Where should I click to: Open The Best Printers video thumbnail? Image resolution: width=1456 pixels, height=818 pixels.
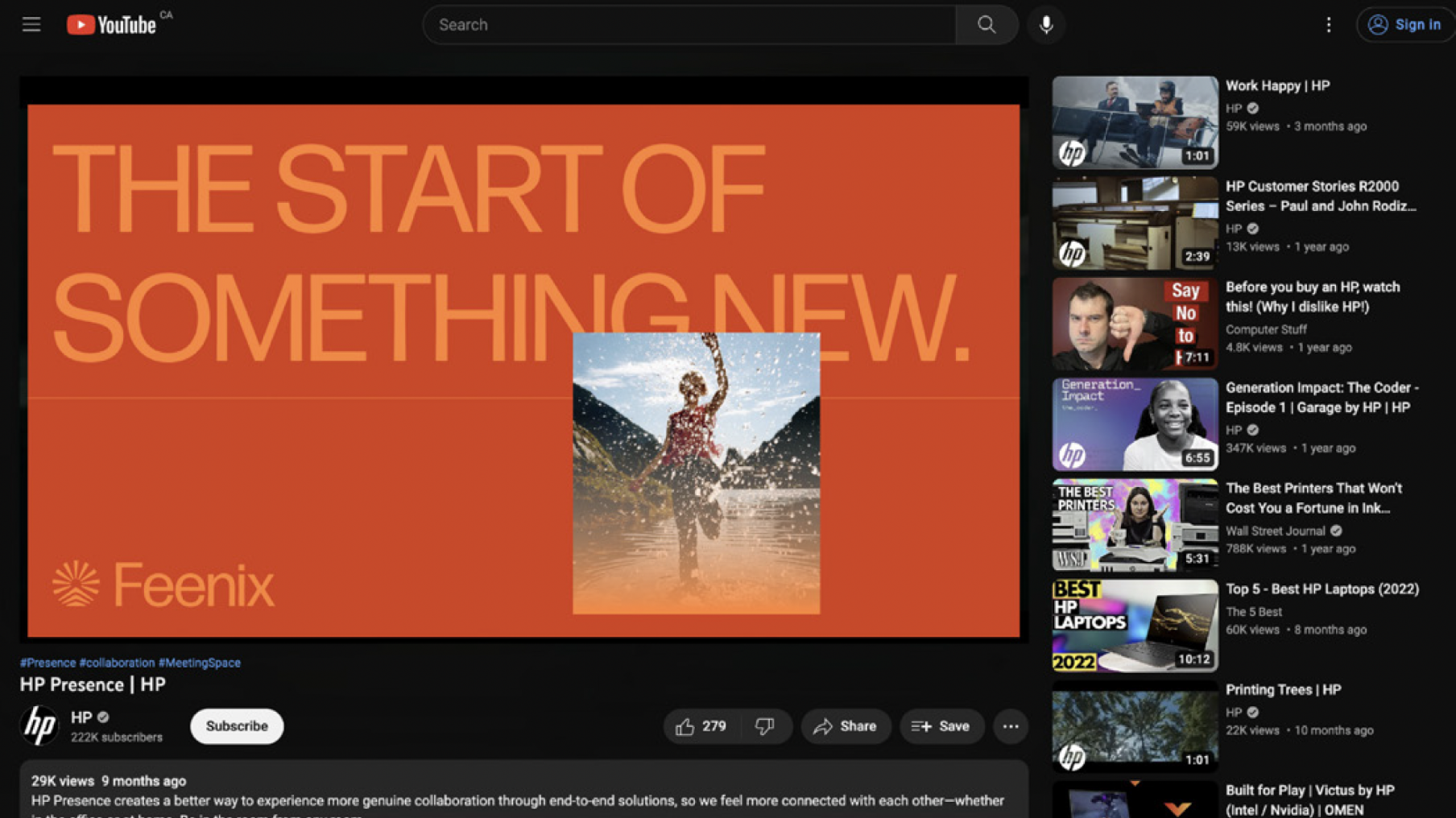[1135, 525]
